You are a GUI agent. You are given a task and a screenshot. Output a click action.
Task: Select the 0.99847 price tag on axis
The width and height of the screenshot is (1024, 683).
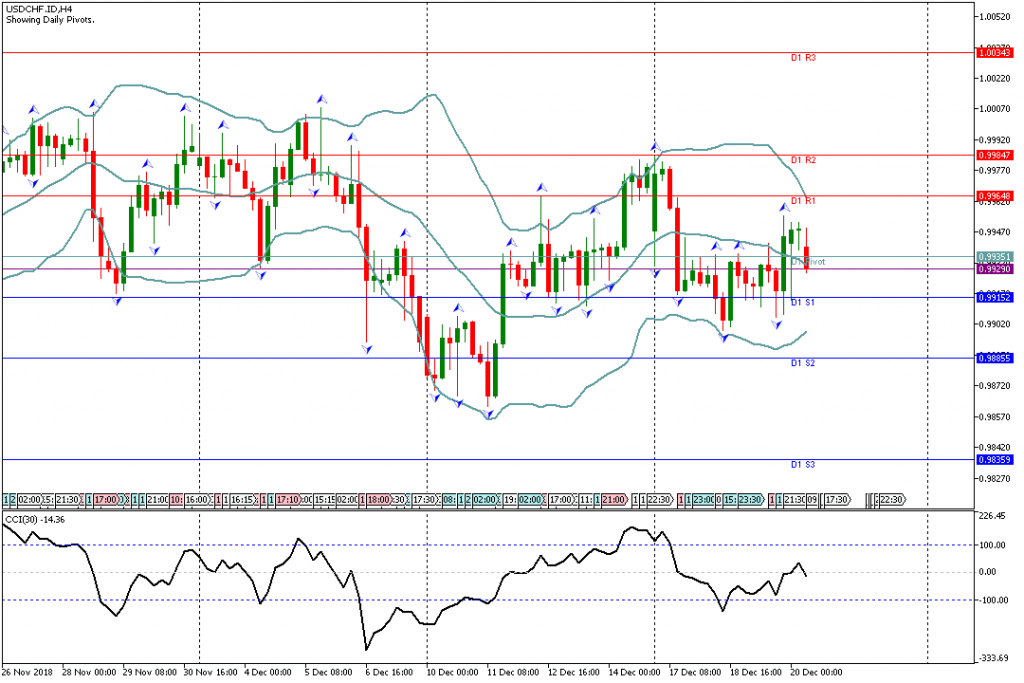click(996, 155)
